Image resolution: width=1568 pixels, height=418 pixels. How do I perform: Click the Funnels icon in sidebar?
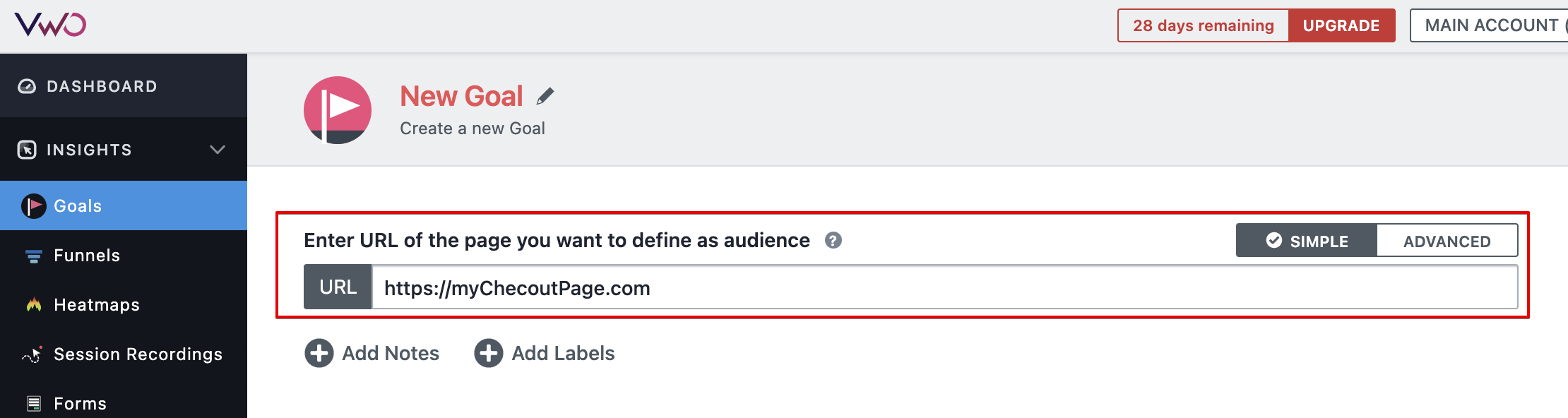click(34, 256)
